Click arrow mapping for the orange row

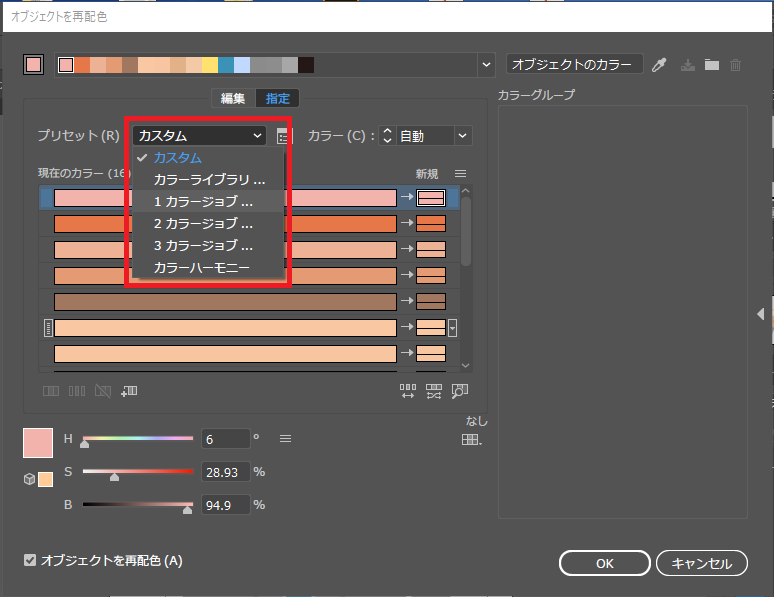click(407, 223)
